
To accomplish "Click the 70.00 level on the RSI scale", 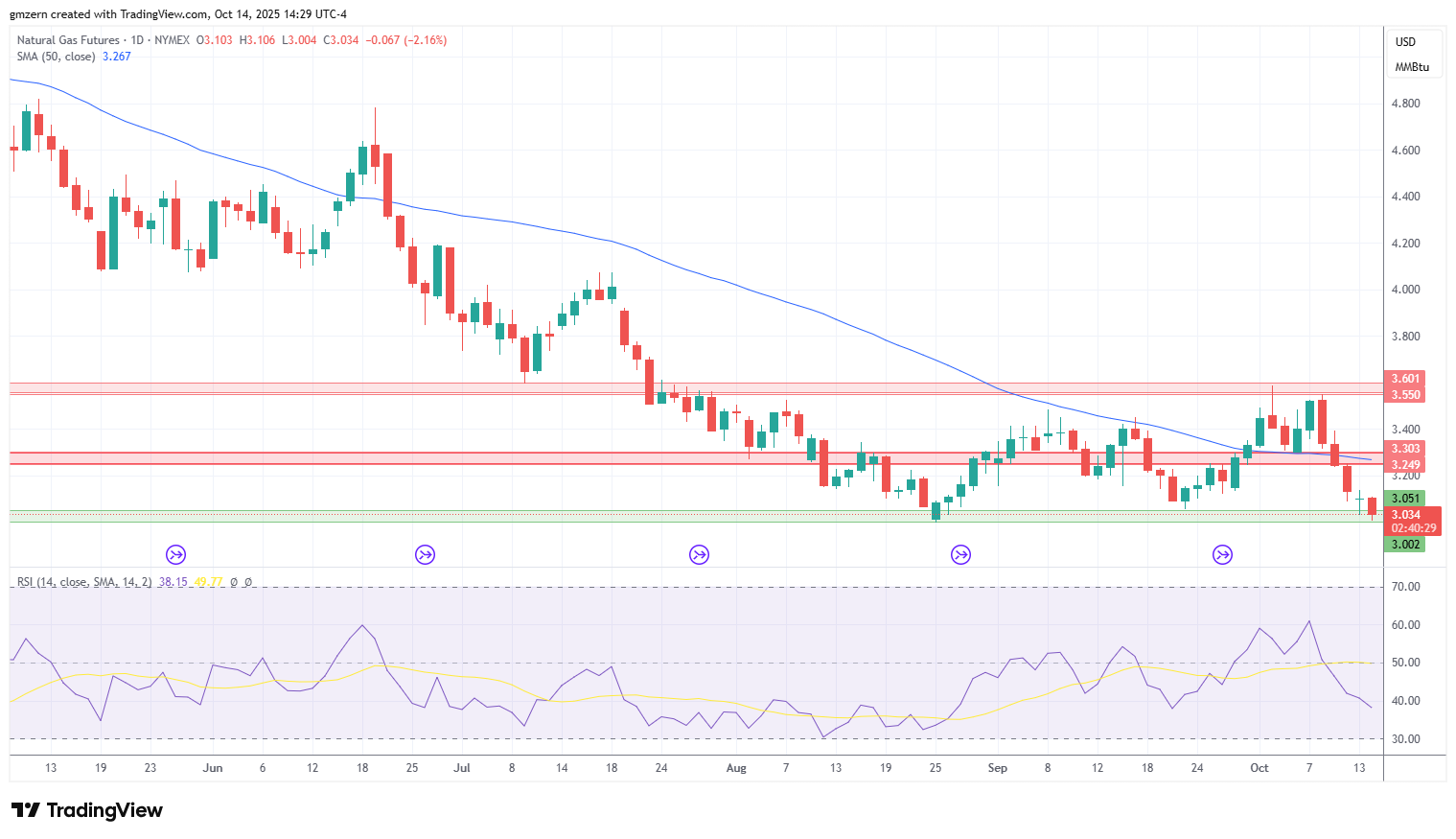I will tap(1406, 587).
